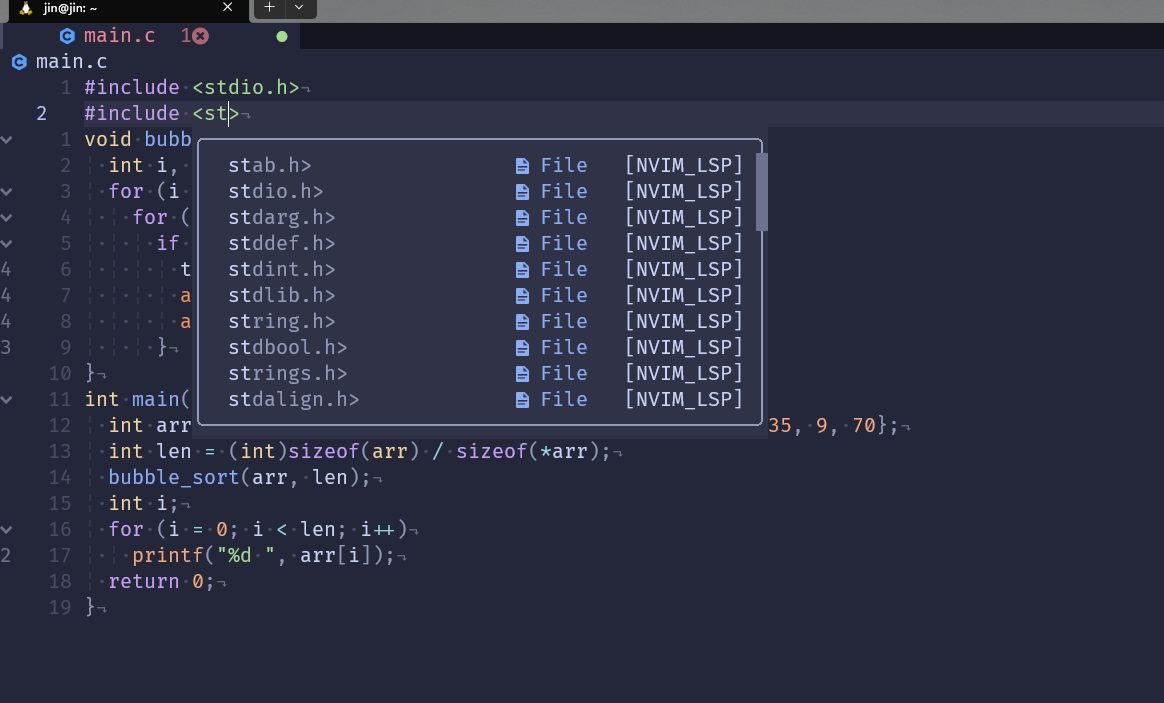Select stdlib.h> from the completion menu
The width and height of the screenshot is (1164, 703).
tap(281, 295)
